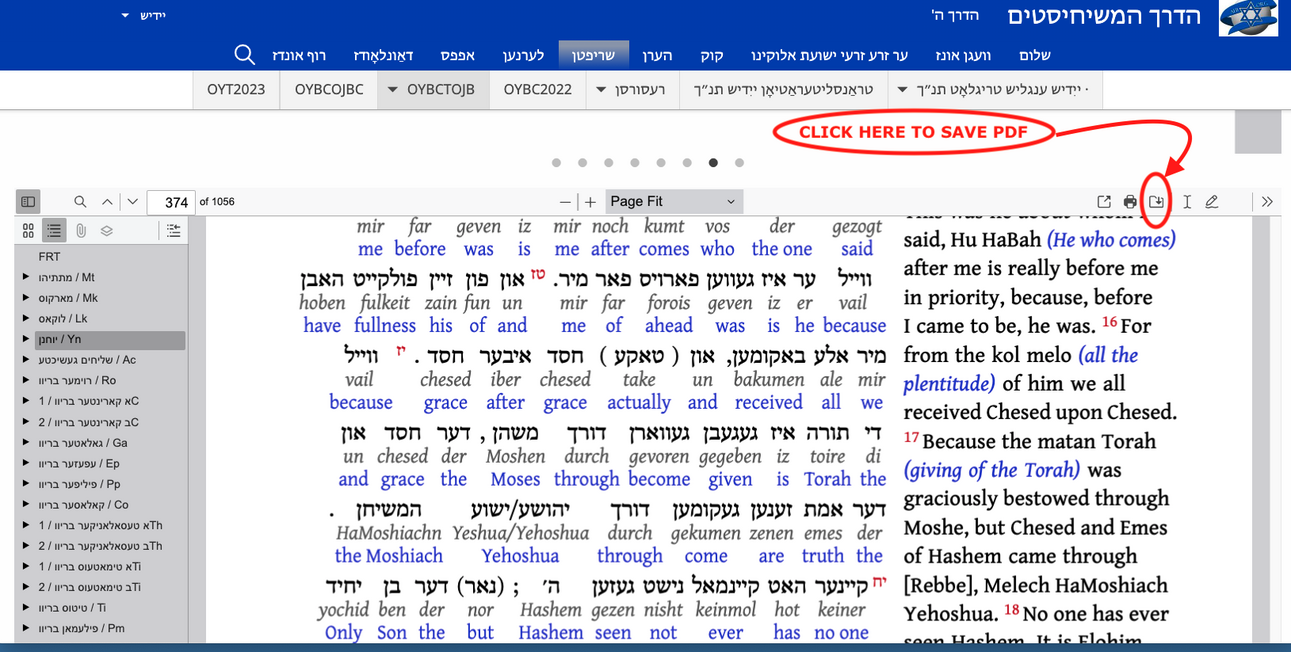Print the PDF with the printer icon
Screen dimensions: 1291x652
click(1130, 202)
